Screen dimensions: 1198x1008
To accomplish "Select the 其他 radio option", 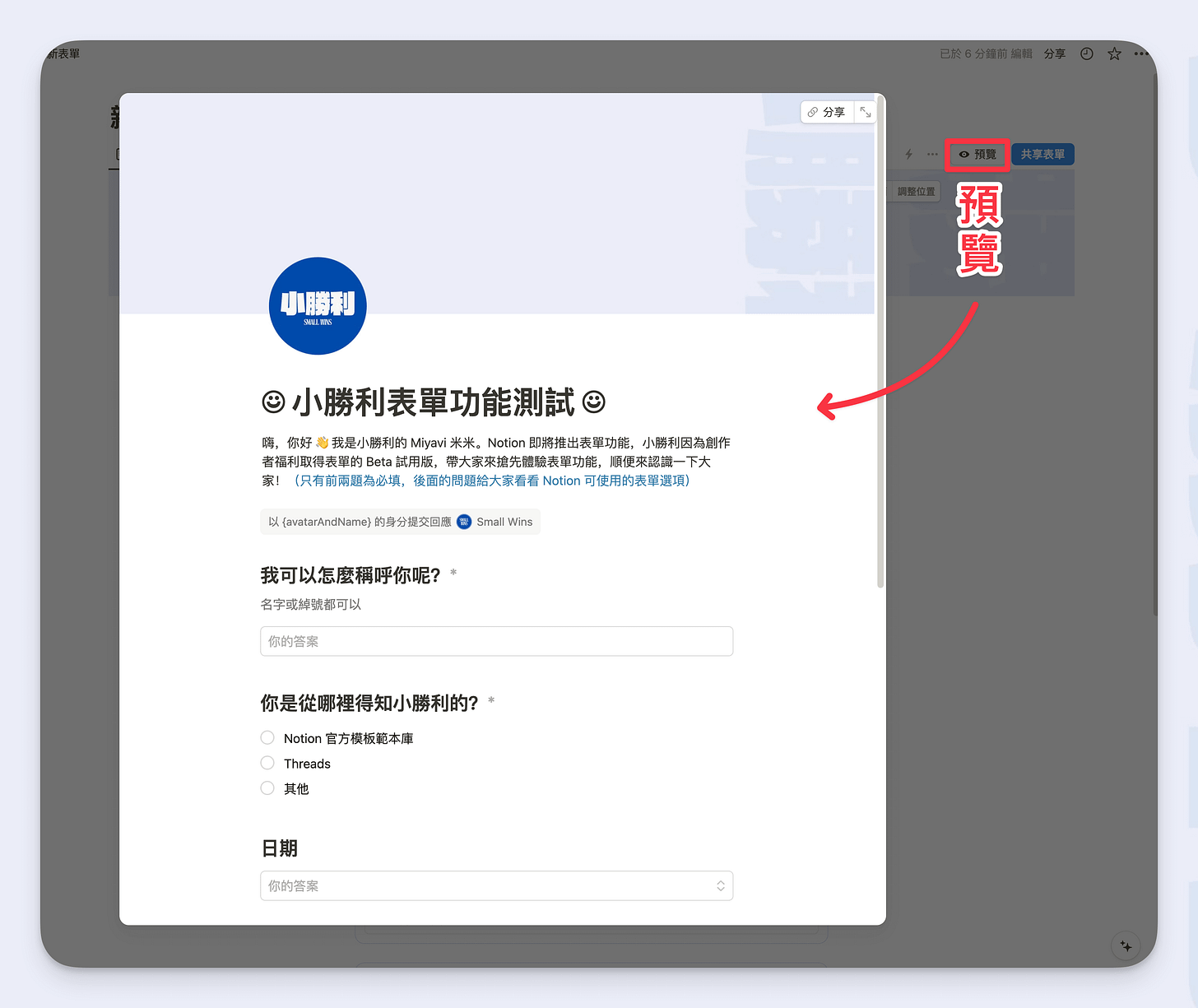I will coord(267,787).
